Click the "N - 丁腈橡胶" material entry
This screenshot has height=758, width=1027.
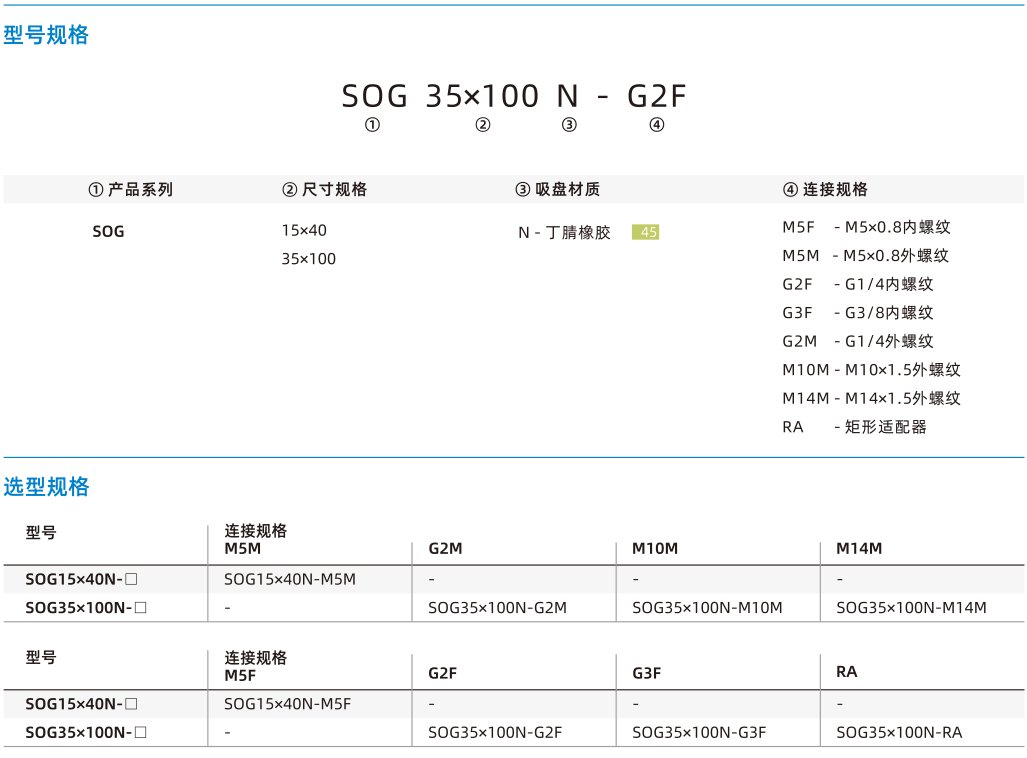[564, 233]
